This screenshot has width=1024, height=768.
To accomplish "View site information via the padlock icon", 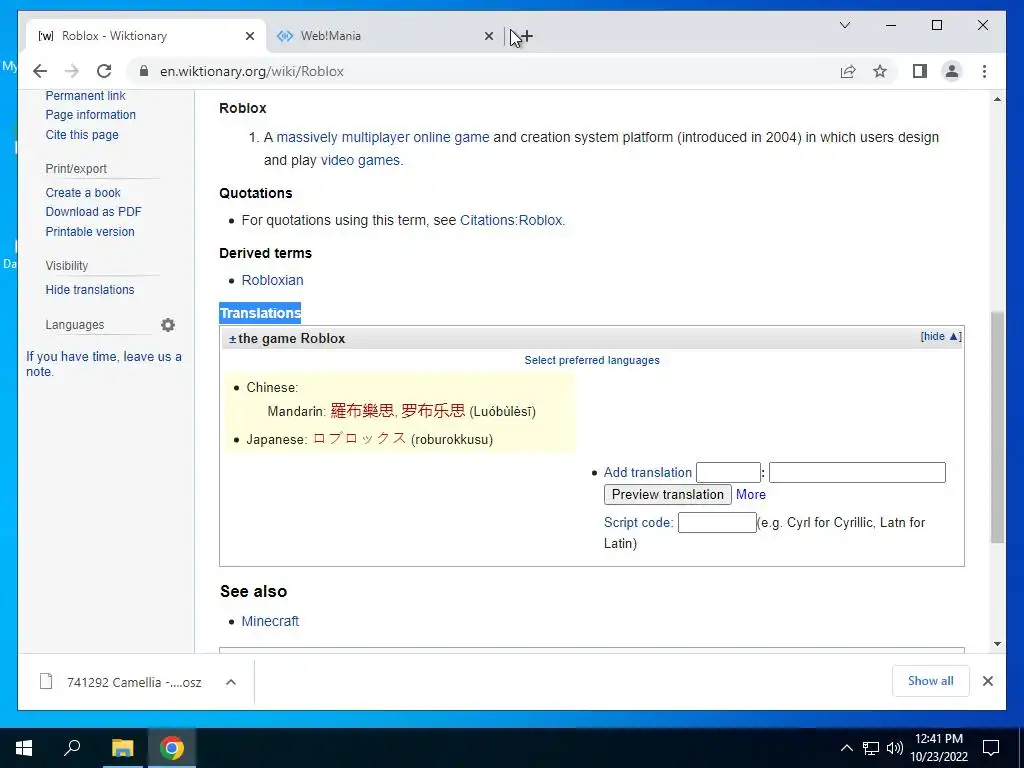I will coord(144,71).
